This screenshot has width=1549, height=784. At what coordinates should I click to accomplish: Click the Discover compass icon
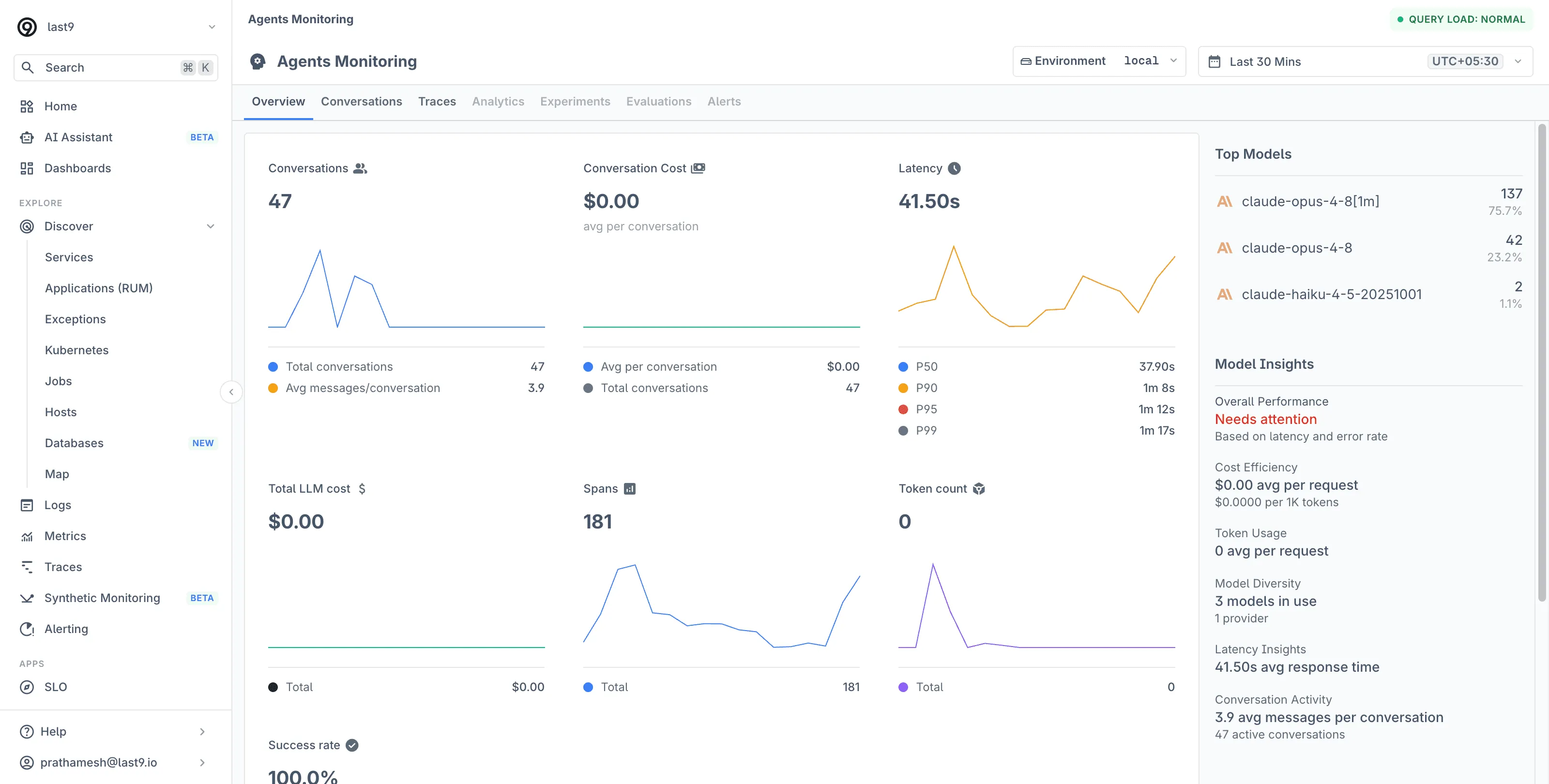coord(27,226)
